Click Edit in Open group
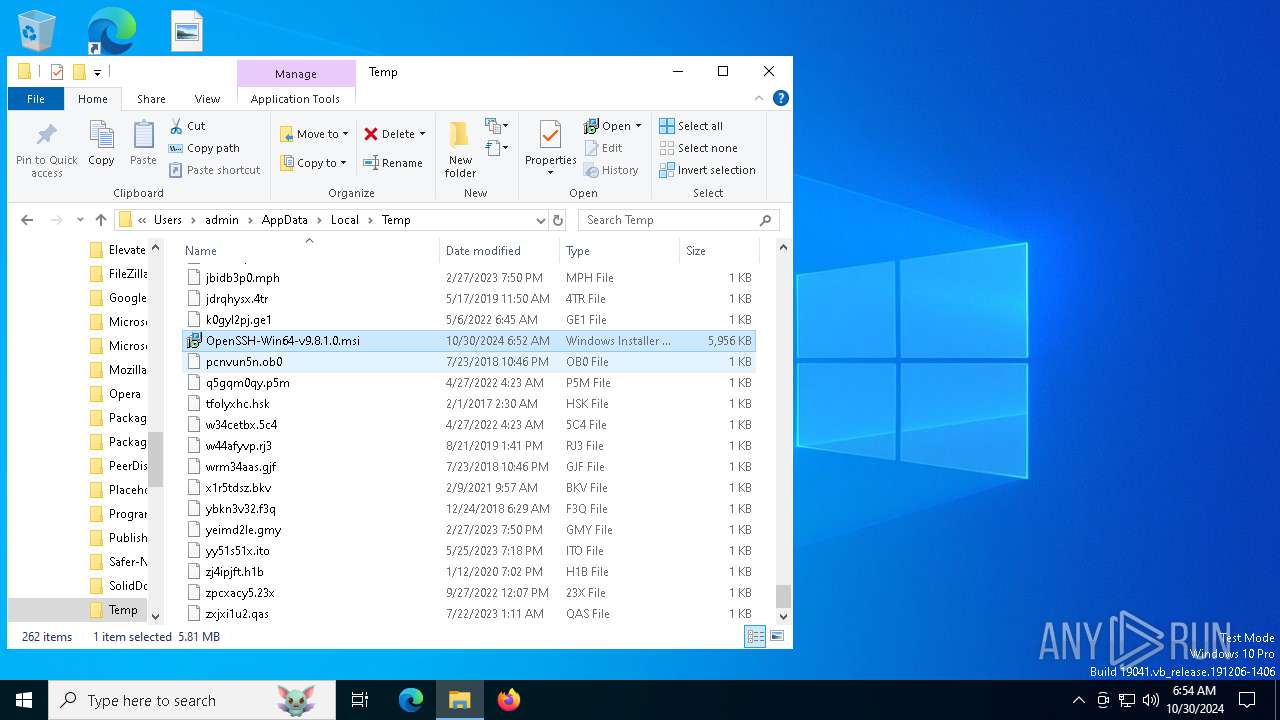Viewport: 1280px width, 720px height. pyautogui.click(x=603, y=148)
